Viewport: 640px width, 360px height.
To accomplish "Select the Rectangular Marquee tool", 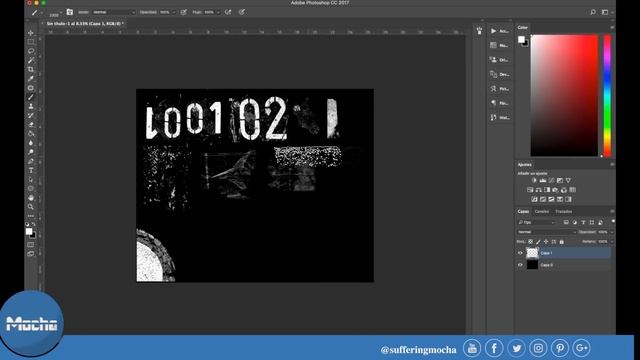I will point(31,42).
